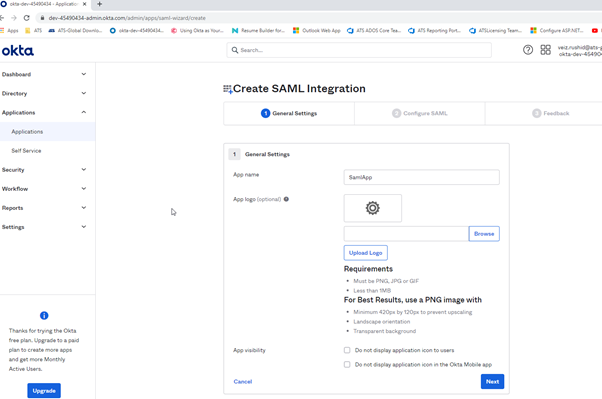Viewport: 602px width, 399px height.
Task: Click the Cancel link
Action: (243, 381)
